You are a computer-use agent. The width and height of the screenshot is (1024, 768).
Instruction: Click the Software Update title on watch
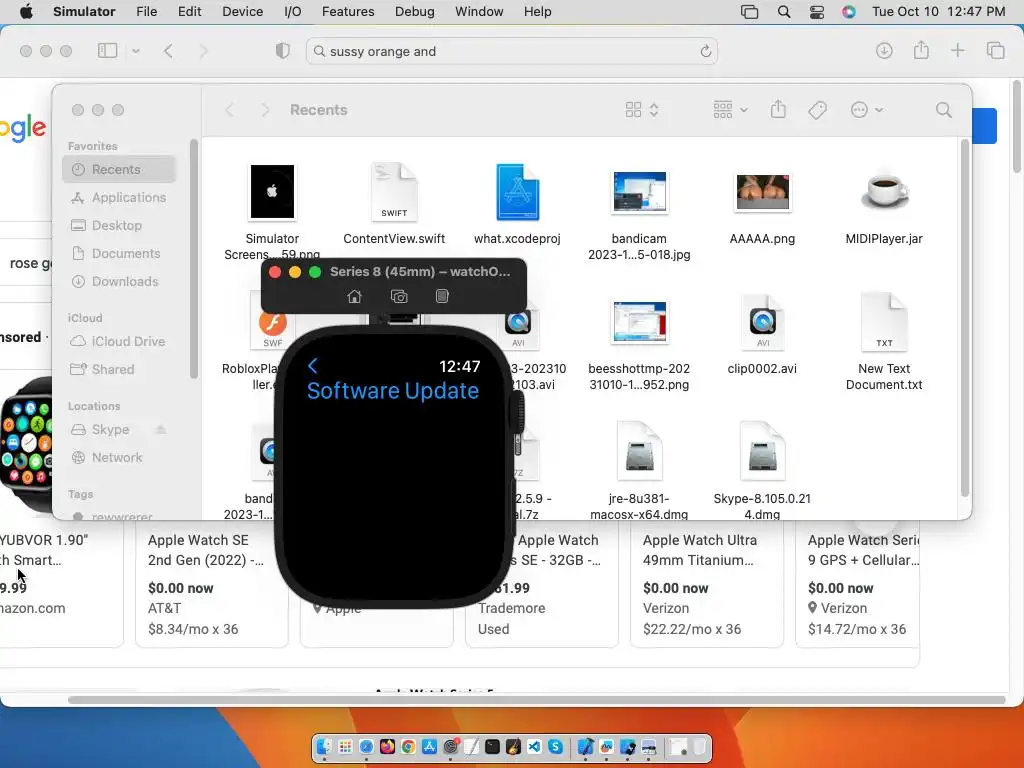[392, 391]
